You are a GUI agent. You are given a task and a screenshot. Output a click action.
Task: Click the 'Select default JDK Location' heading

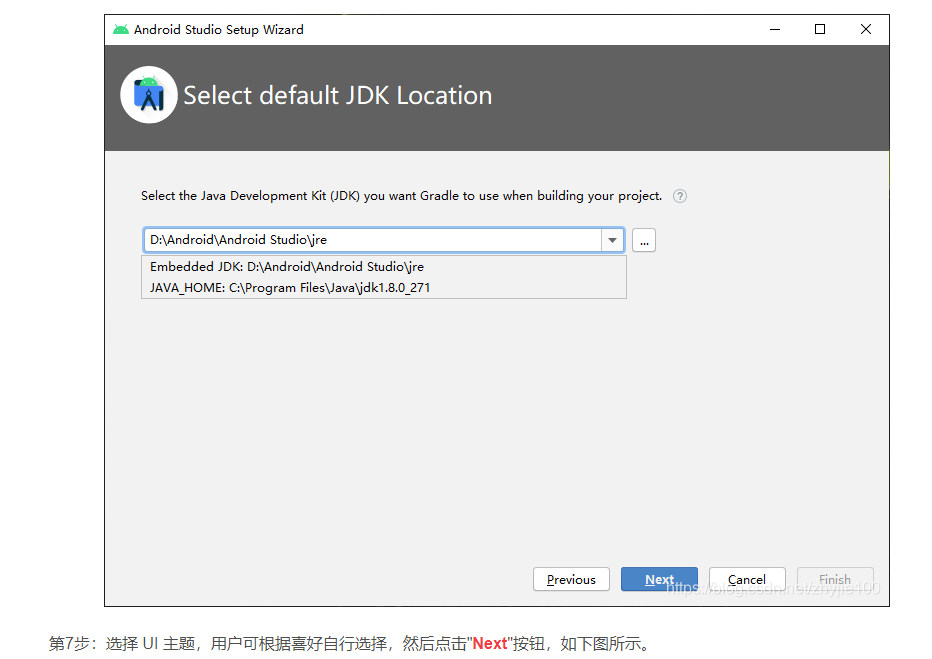click(x=338, y=96)
